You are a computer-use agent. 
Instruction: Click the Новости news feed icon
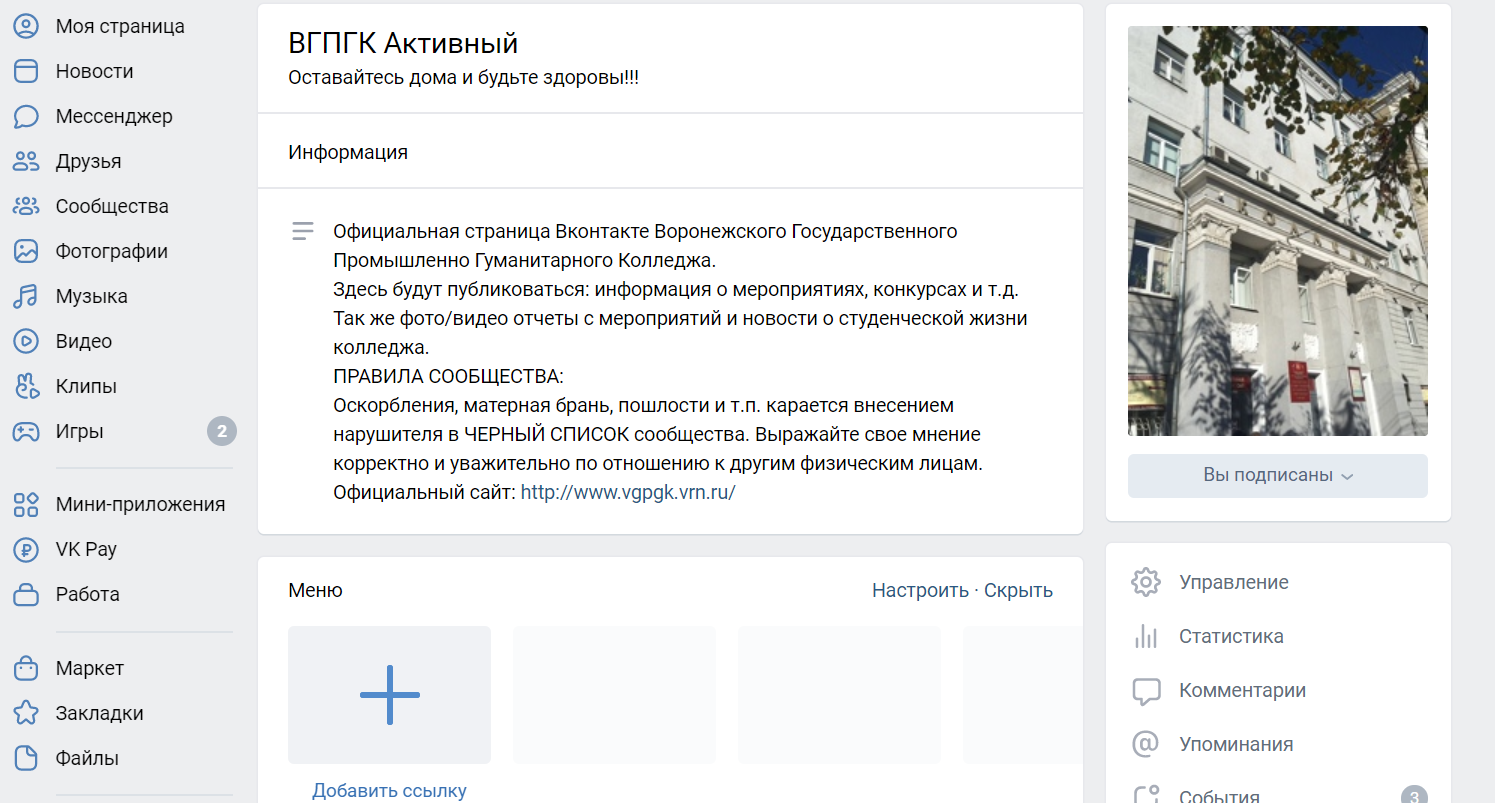(x=26, y=71)
